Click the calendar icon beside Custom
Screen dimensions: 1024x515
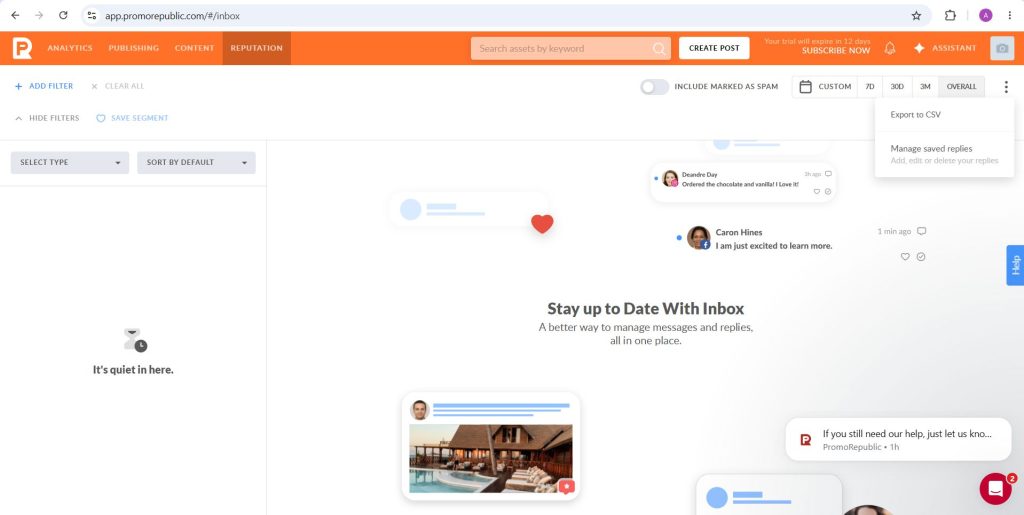(x=806, y=86)
